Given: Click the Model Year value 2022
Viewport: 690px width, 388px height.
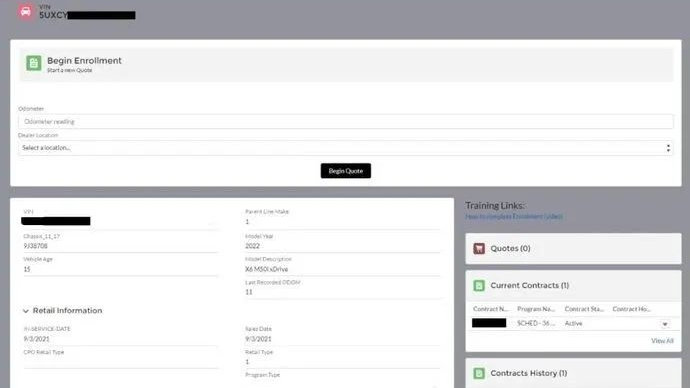Looking at the screenshot, I should pyautogui.click(x=252, y=246).
